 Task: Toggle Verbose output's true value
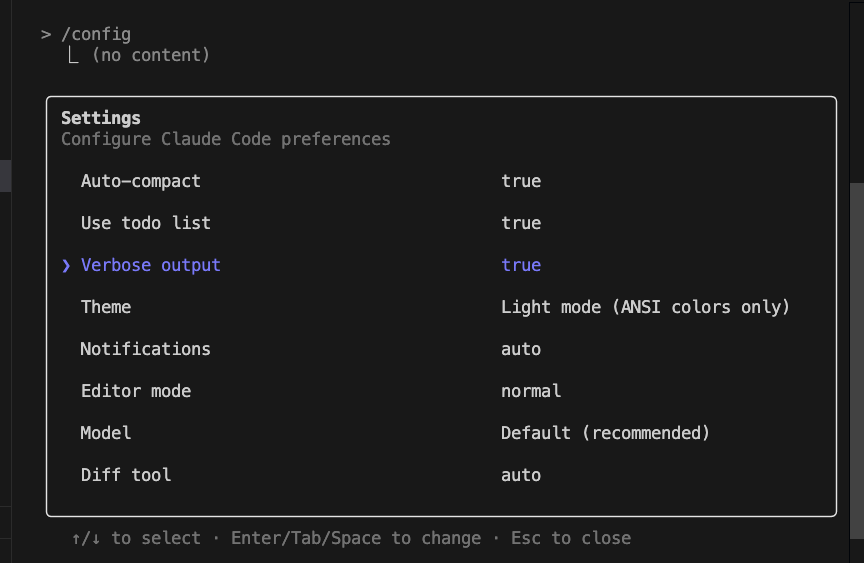click(521, 265)
